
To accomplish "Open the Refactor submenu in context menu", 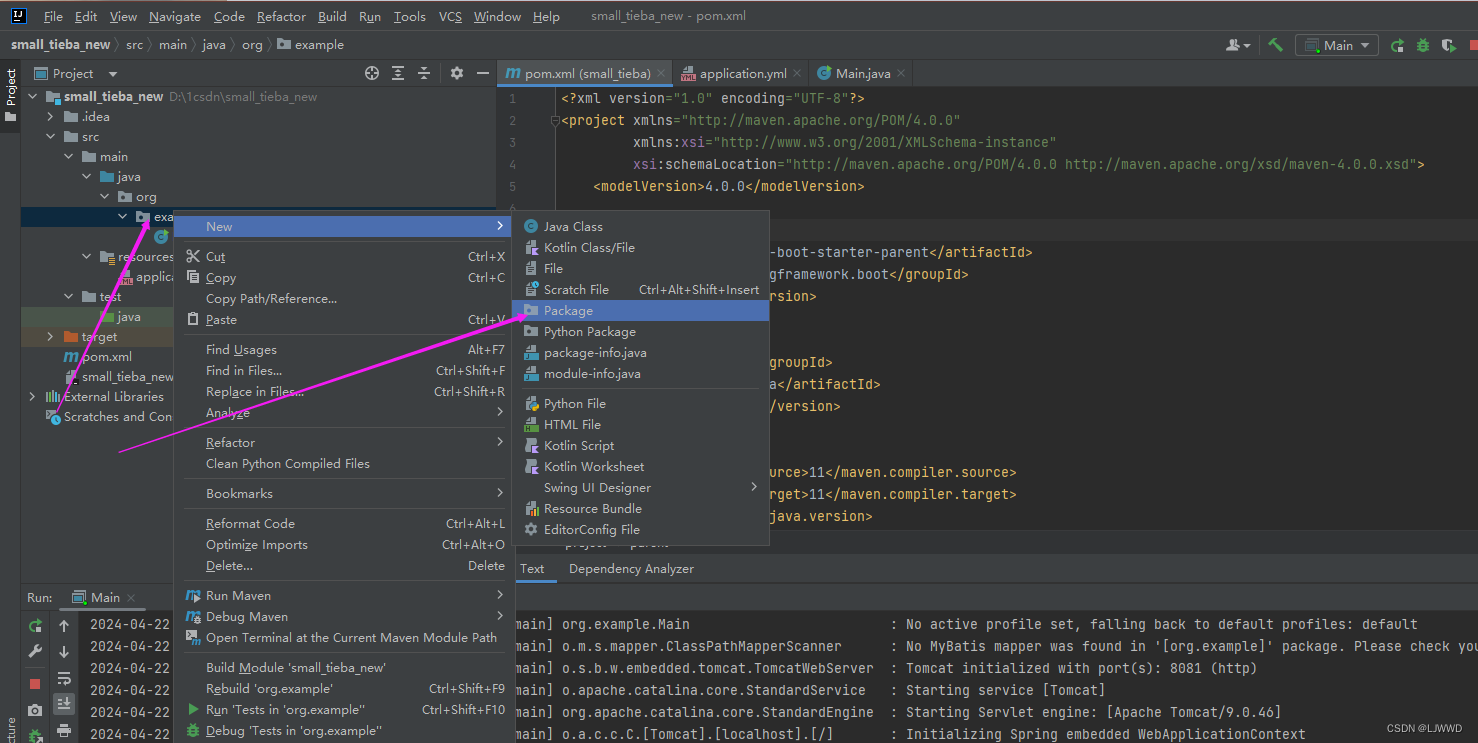I will click(x=342, y=443).
